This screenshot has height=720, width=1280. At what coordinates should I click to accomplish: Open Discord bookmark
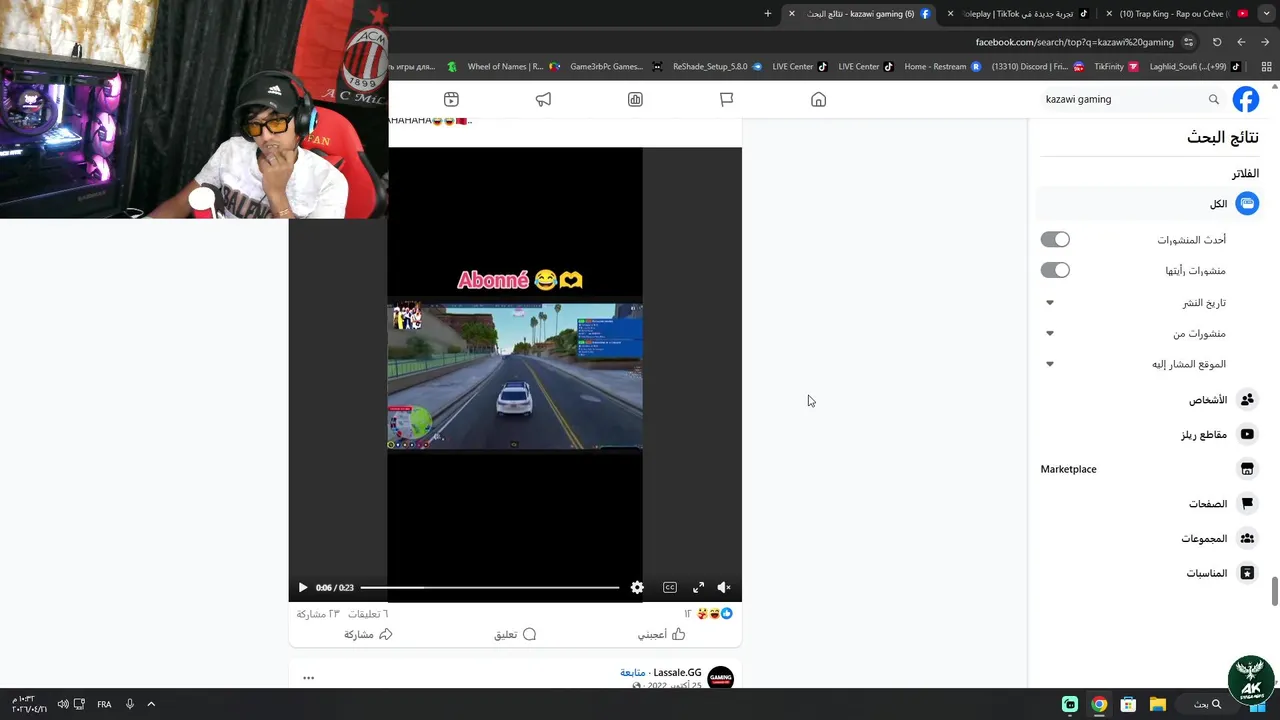pyautogui.click(x=1037, y=67)
